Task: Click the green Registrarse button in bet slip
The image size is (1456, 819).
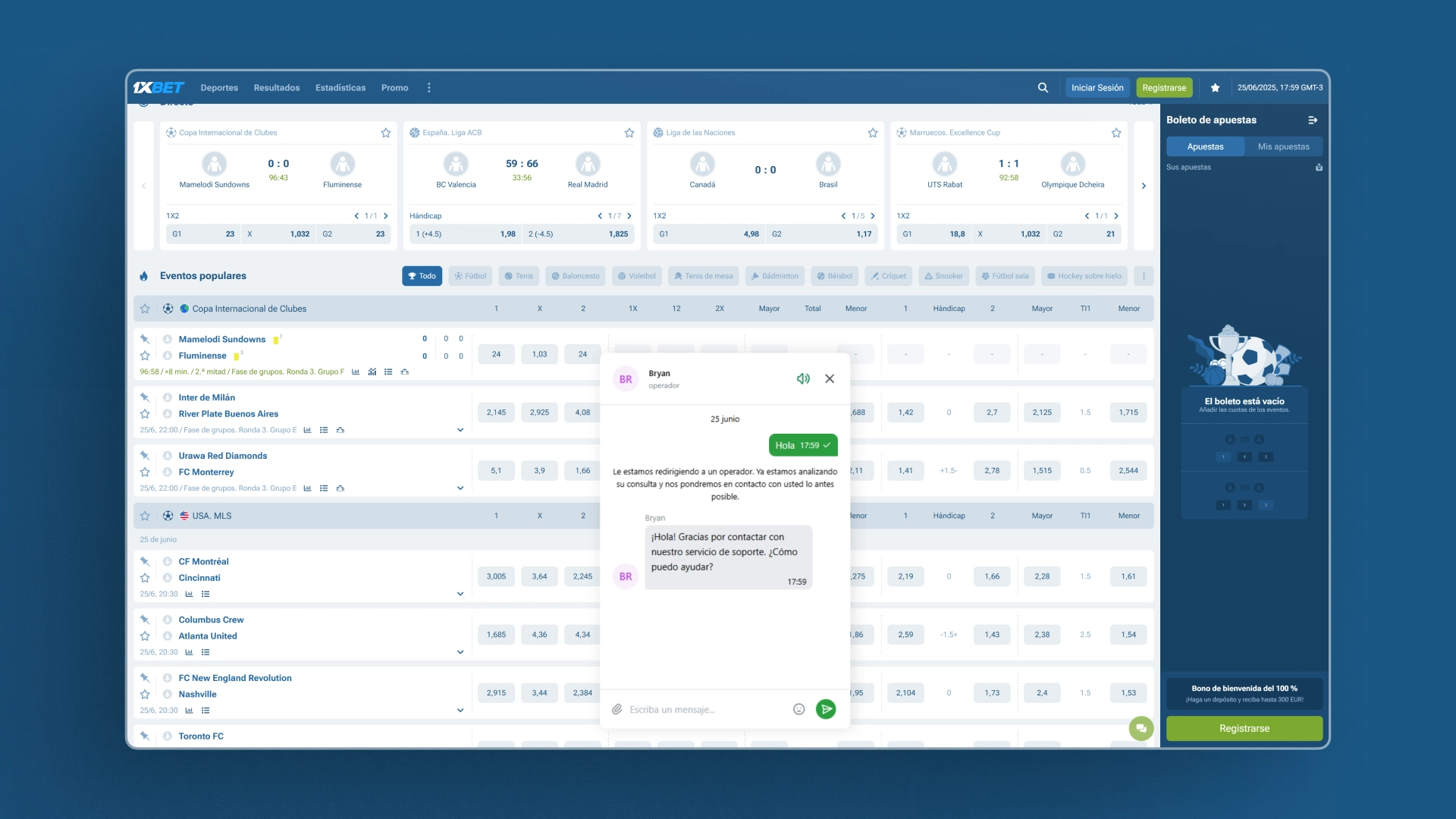Action: (x=1244, y=729)
